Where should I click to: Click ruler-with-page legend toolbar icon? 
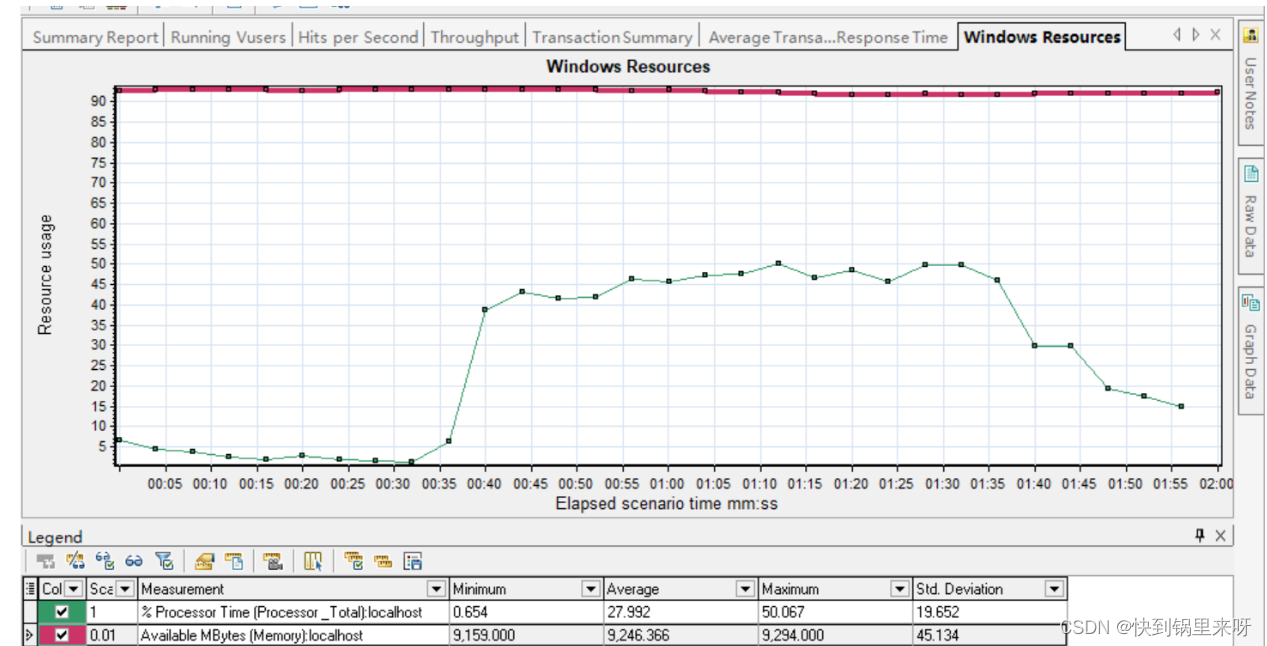[x=234, y=561]
